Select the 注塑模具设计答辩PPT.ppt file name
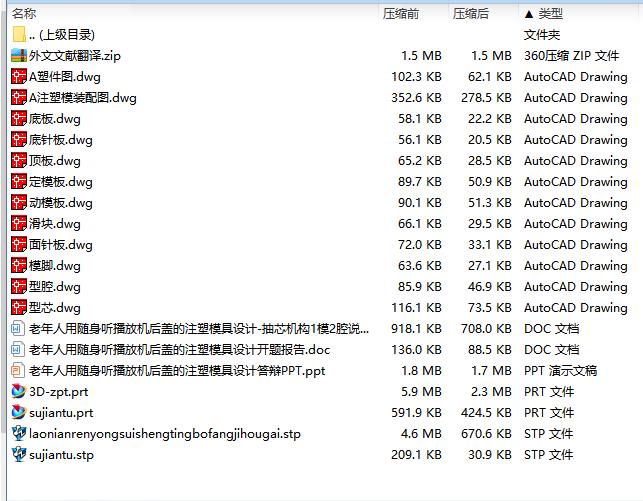643x501 pixels. coord(177,371)
